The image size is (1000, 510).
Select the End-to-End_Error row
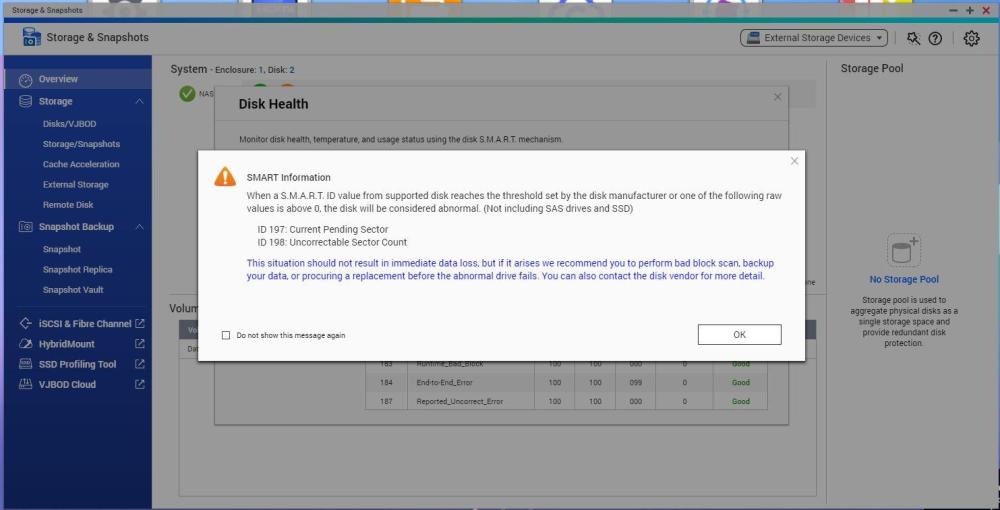(566, 382)
